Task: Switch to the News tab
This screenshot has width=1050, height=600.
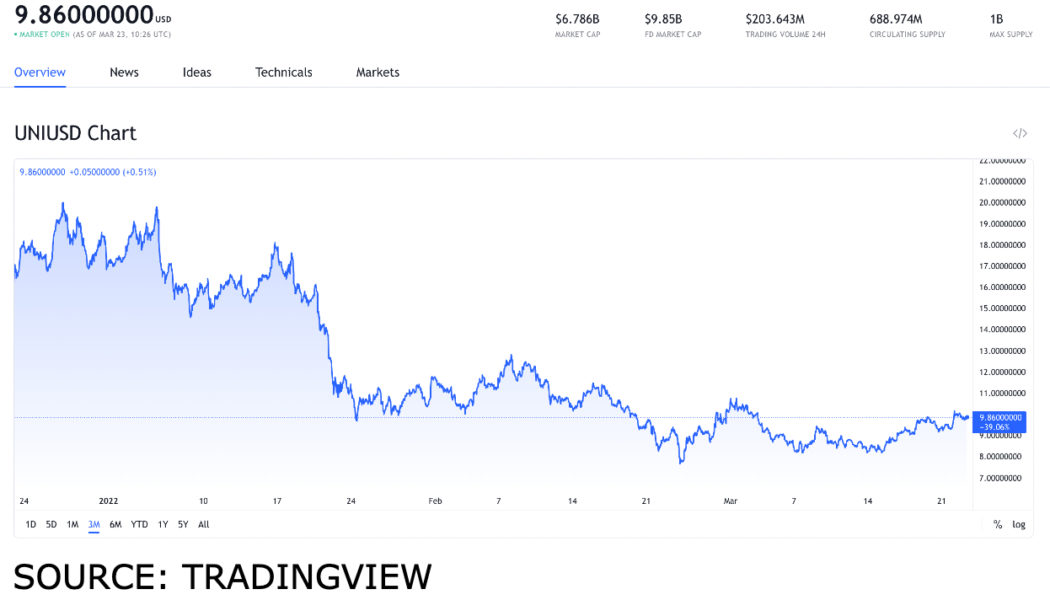Action: tap(124, 72)
